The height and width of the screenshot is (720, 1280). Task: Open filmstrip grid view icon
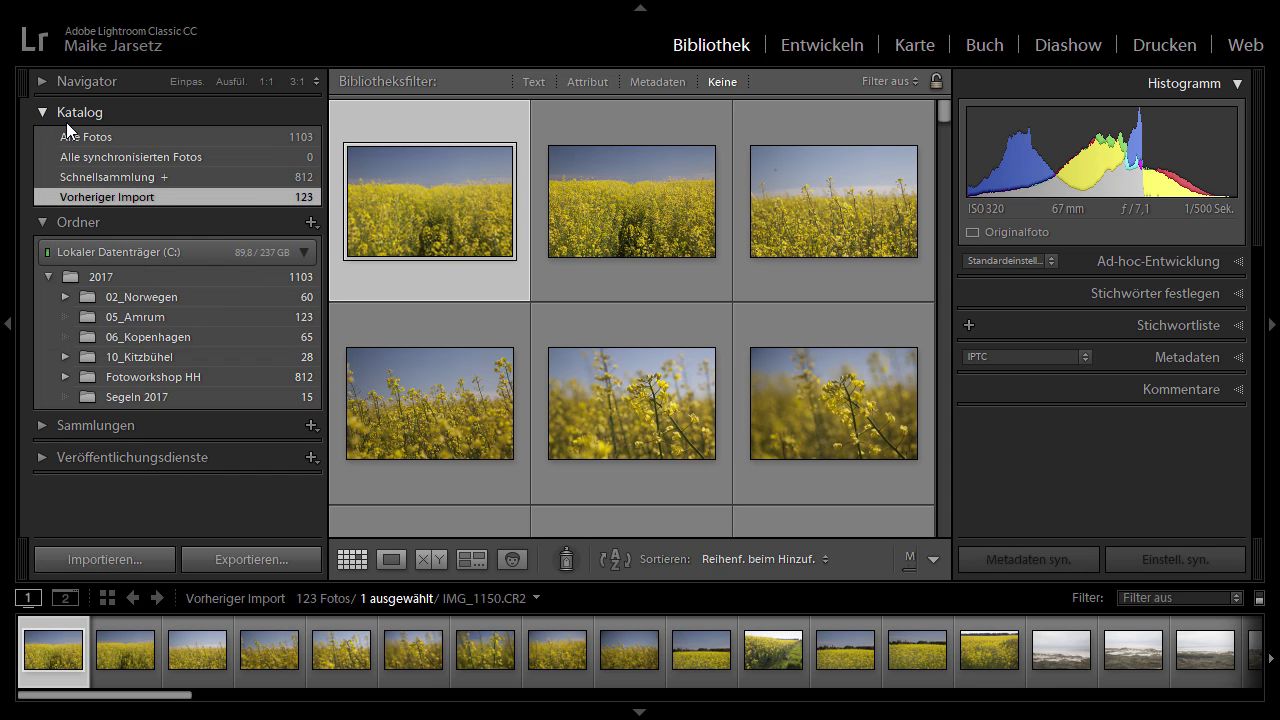(x=107, y=598)
